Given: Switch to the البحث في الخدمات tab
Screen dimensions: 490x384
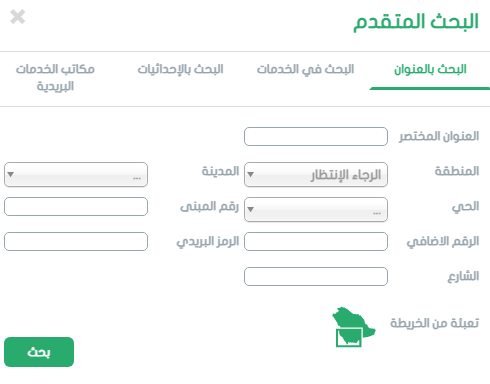Looking at the screenshot, I should (x=305, y=69).
